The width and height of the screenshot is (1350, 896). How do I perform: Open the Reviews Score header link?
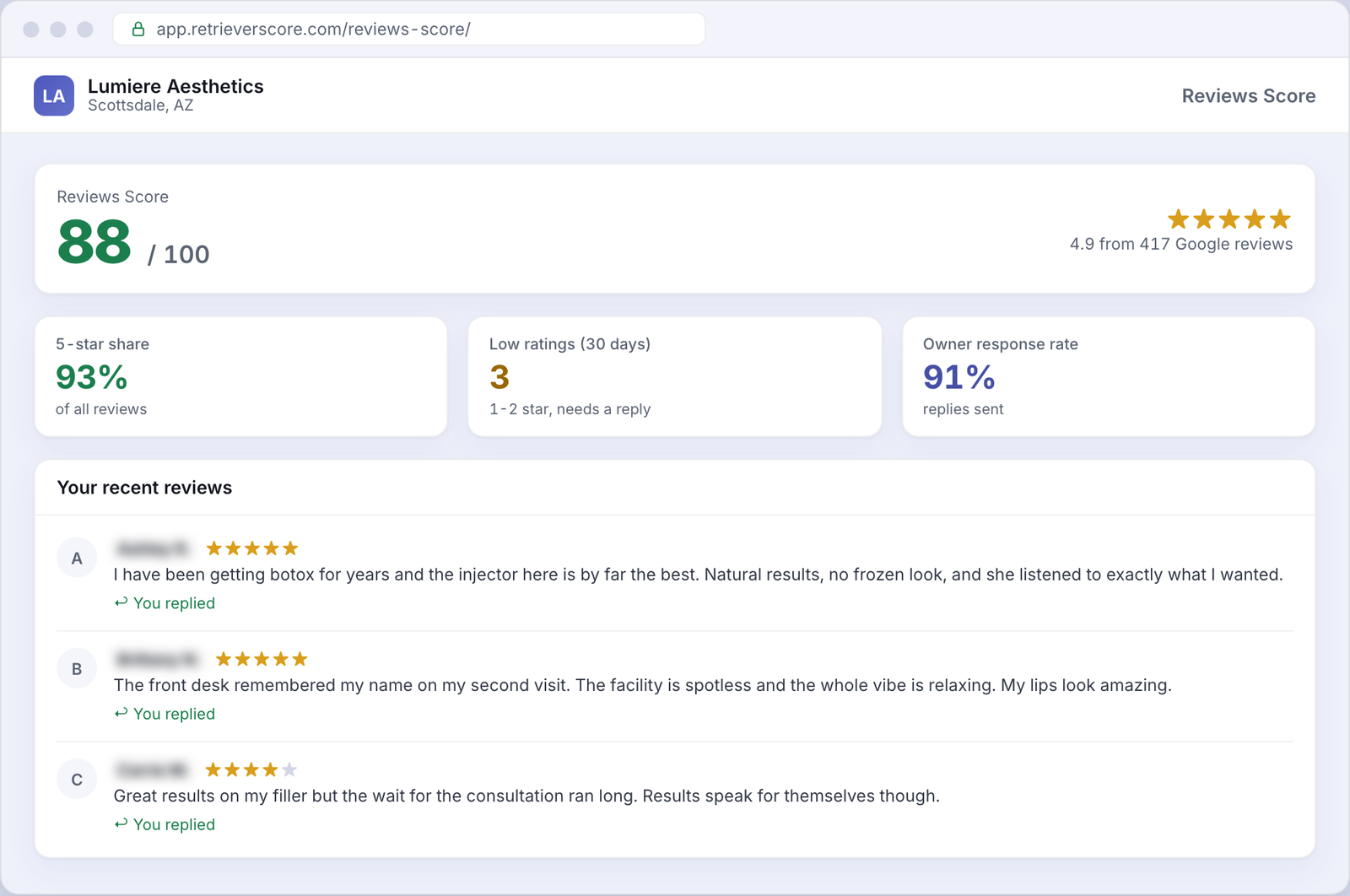pyautogui.click(x=1248, y=96)
